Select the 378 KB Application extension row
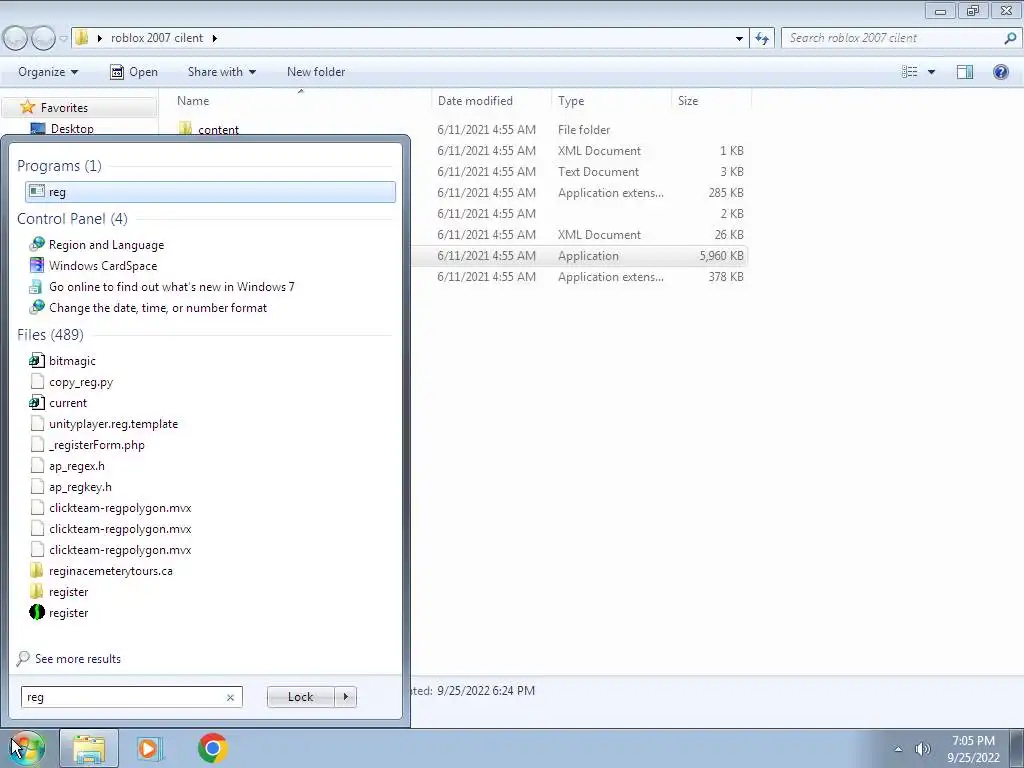This screenshot has height=768, width=1024. [x=579, y=277]
